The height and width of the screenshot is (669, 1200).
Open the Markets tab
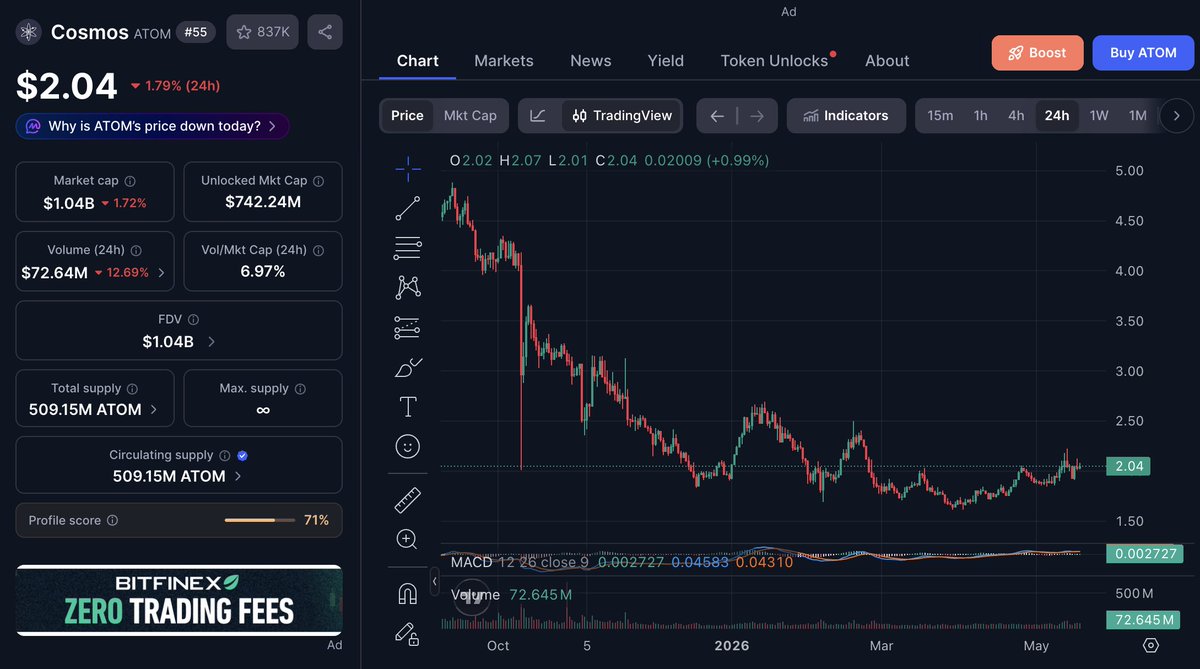(x=504, y=61)
